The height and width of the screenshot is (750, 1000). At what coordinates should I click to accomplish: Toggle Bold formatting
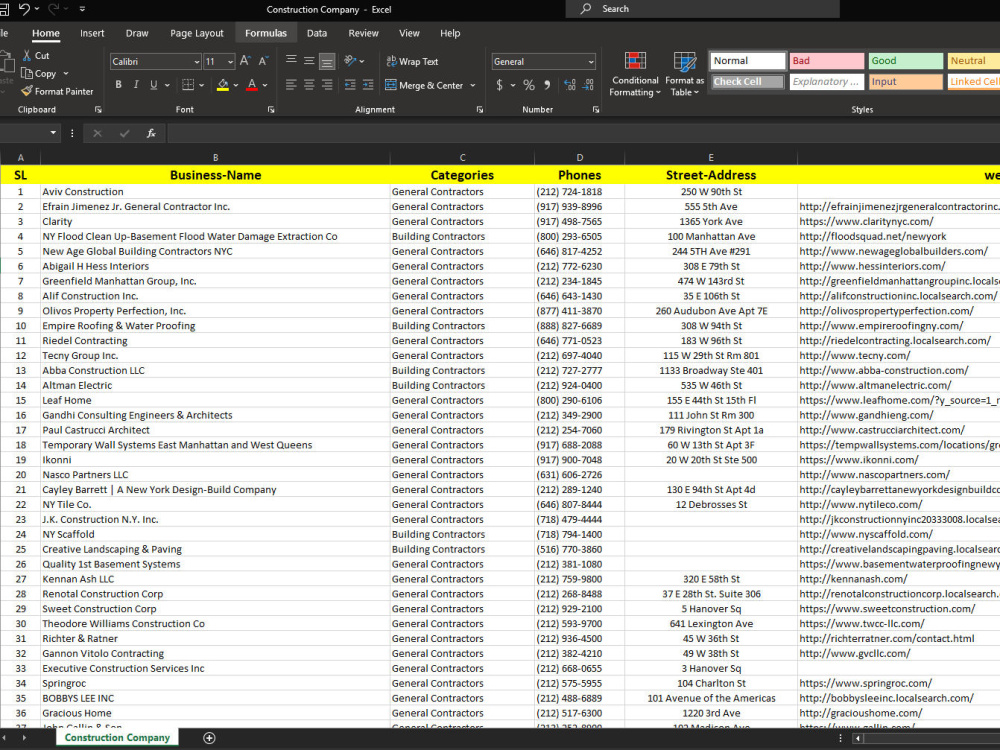[118, 84]
